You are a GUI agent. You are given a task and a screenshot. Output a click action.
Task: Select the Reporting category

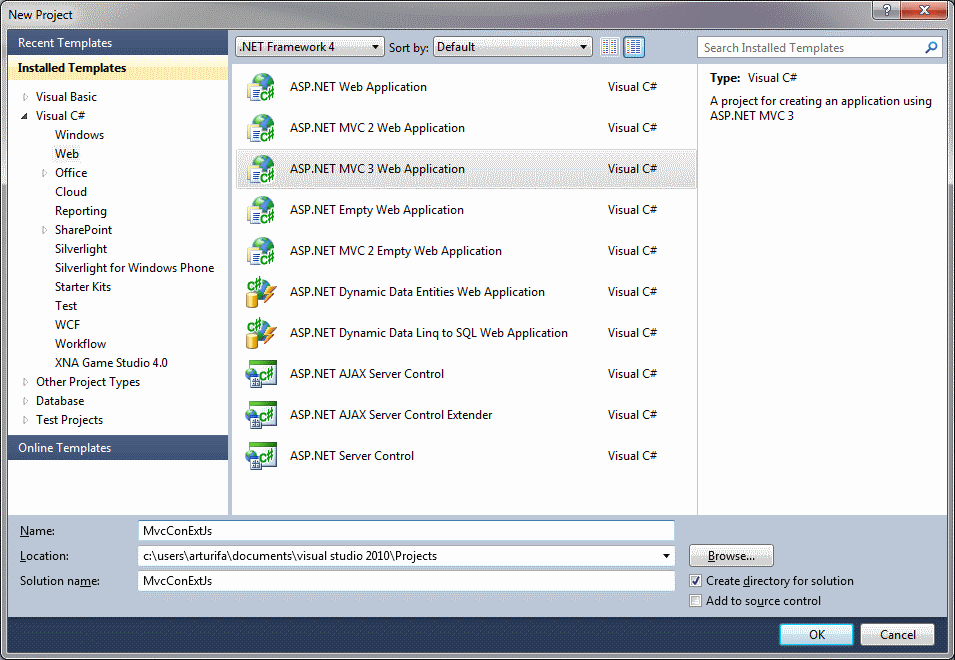(x=80, y=211)
